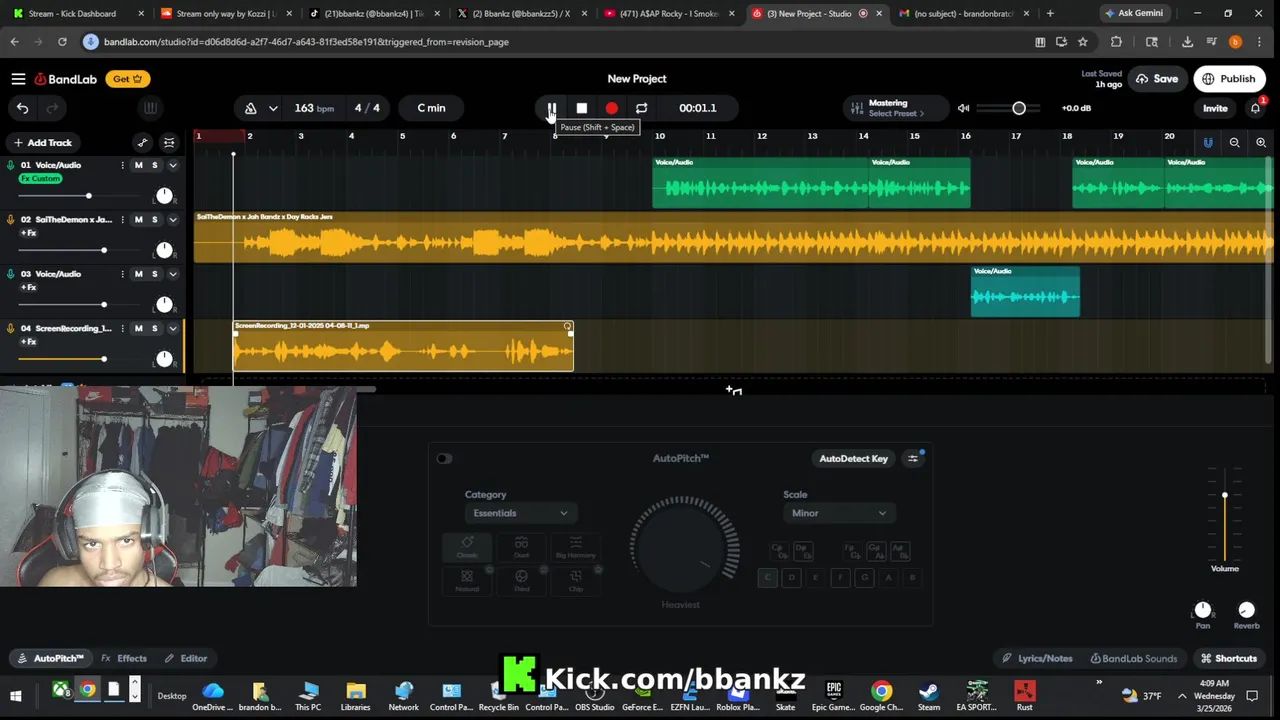The width and height of the screenshot is (1280, 720).
Task: Open the Category Essentials dropdown
Action: (520, 513)
